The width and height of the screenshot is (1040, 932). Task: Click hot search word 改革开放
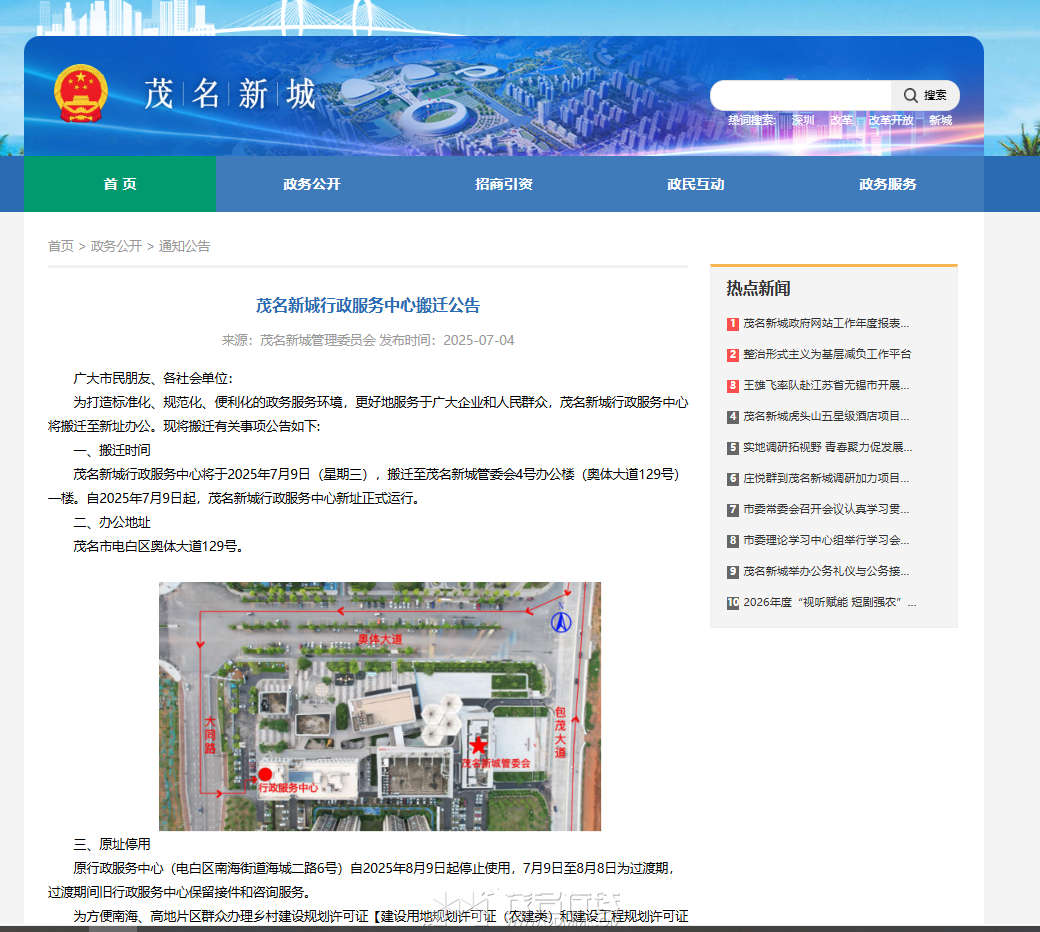coord(891,120)
